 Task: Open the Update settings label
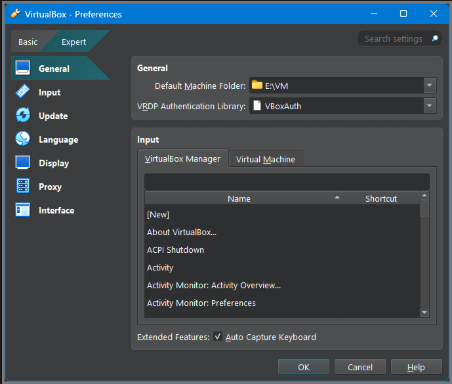53,116
